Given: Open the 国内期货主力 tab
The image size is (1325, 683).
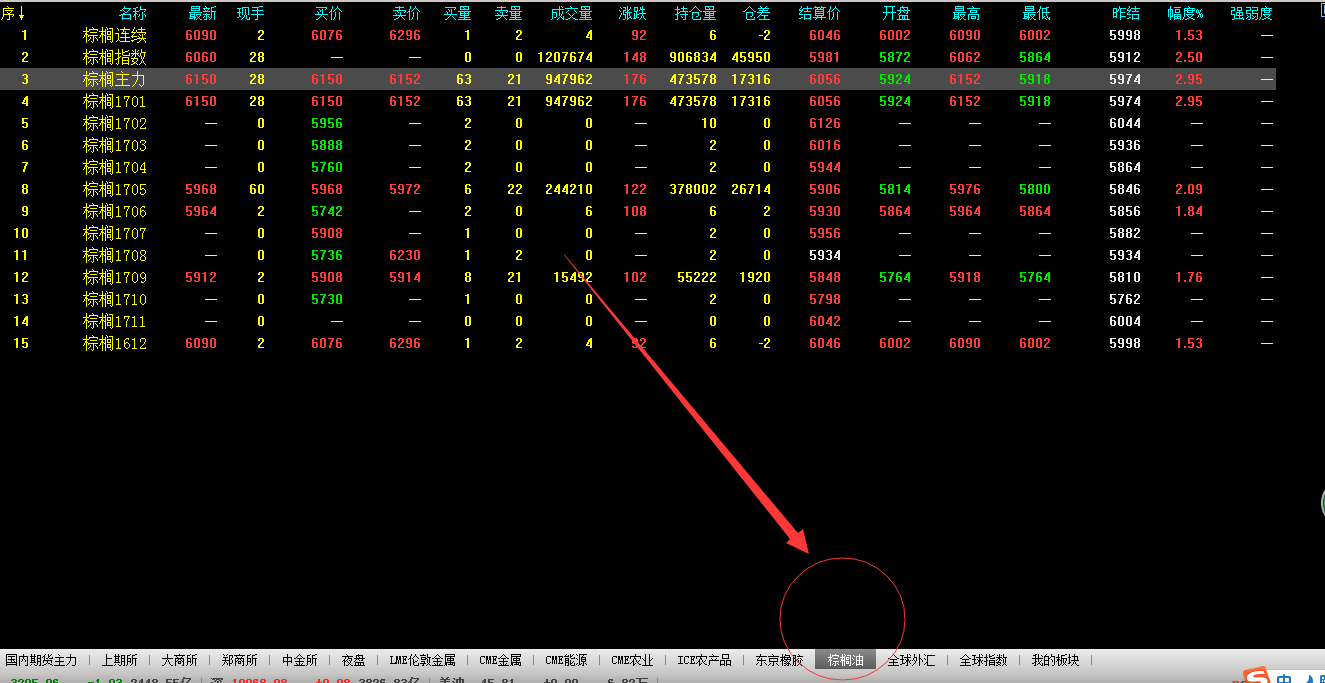Looking at the screenshot, I should pyautogui.click(x=41, y=660).
